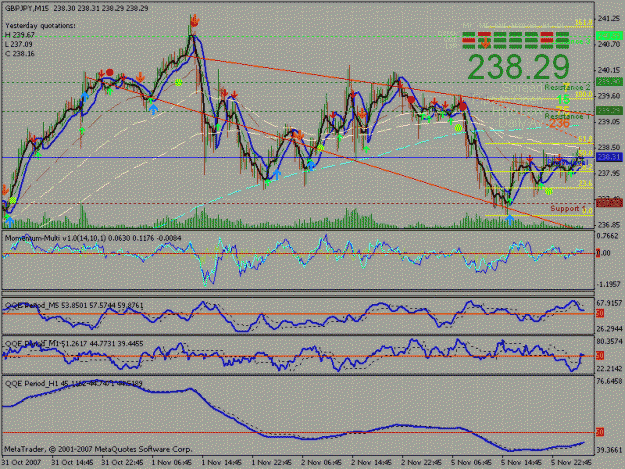Click the QQE Period_M5 indicator label
This screenshot has width=625, height=469.
pos(74,306)
